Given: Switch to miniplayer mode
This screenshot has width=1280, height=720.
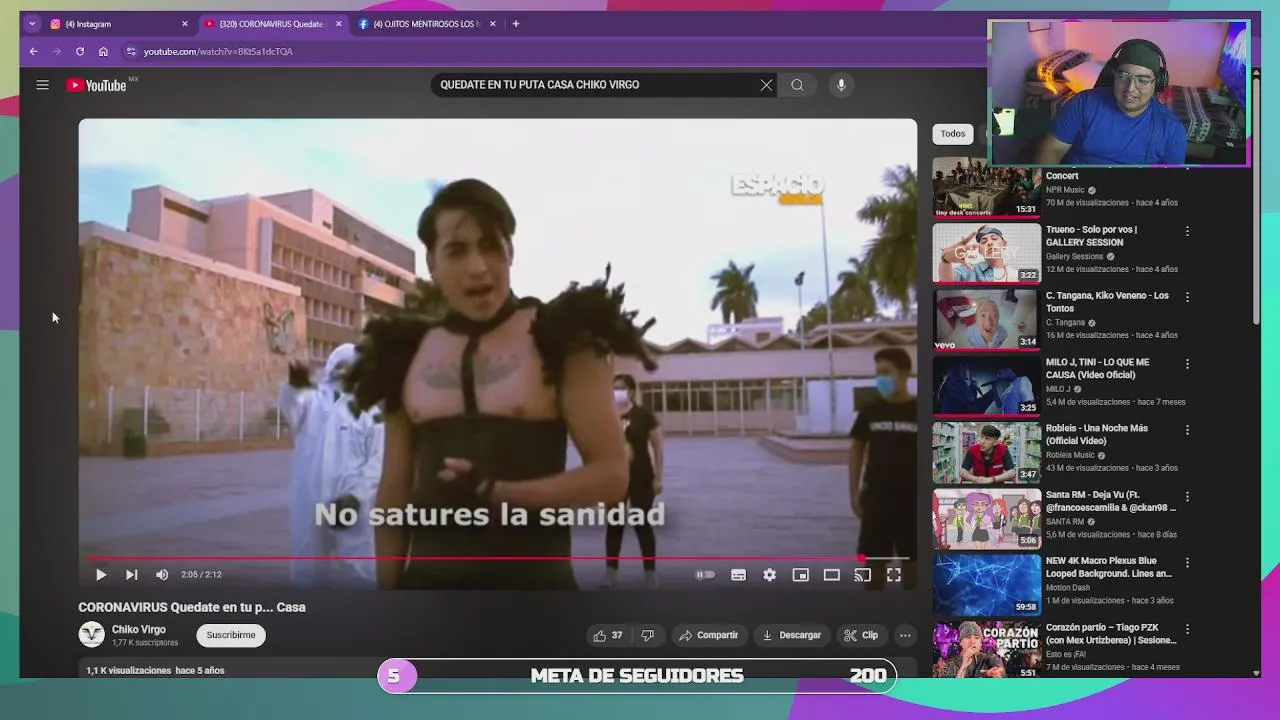Looking at the screenshot, I should [x=800, y=575].
